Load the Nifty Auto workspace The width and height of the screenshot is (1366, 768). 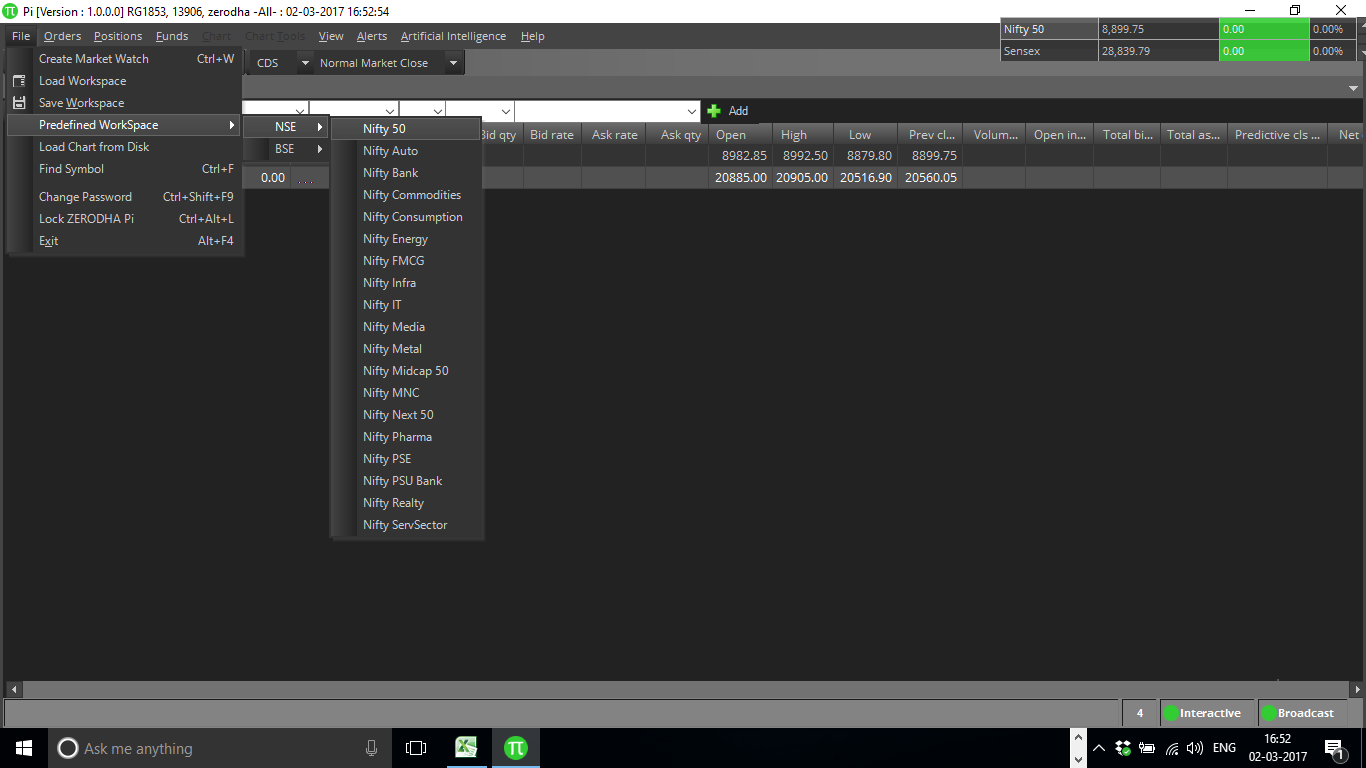[x=407, y=151]
